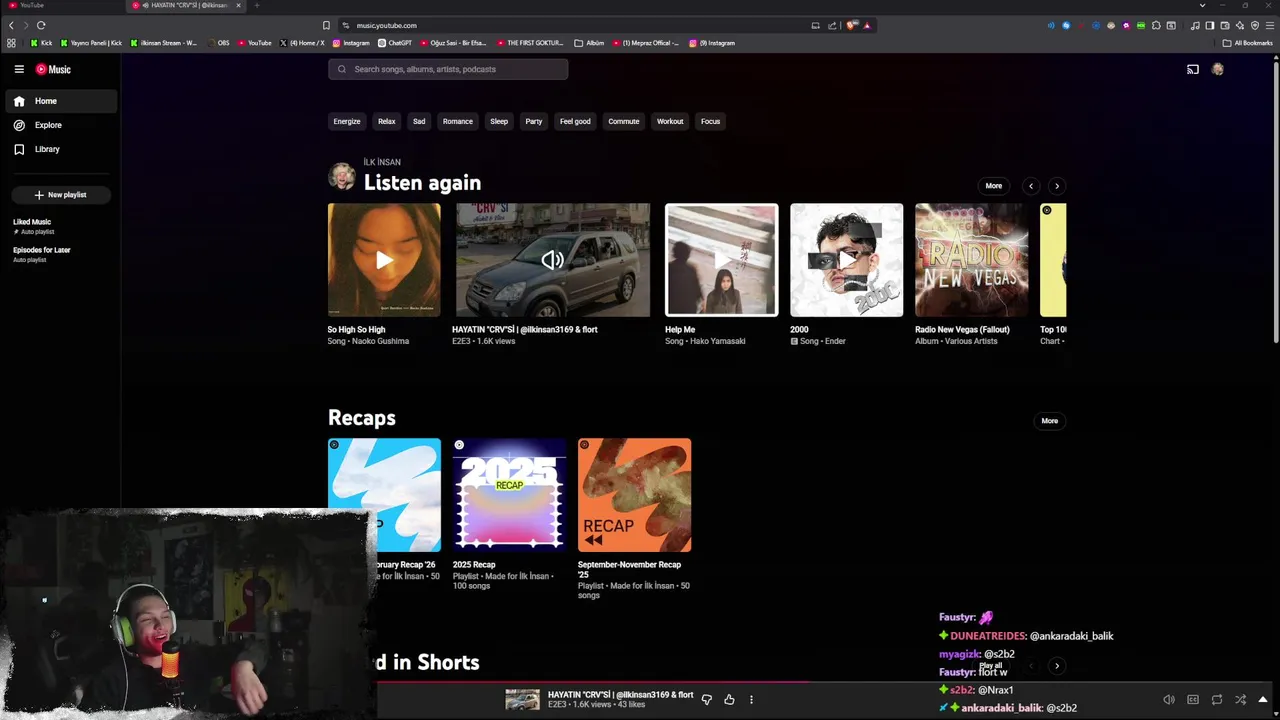Click the Listen again avatar image

(x=342, y=176)
